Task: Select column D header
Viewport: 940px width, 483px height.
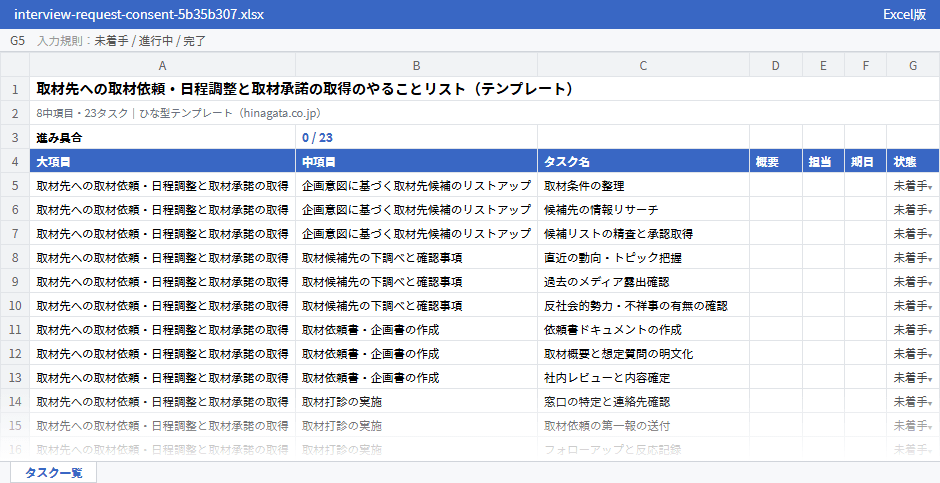Action: 776,65
